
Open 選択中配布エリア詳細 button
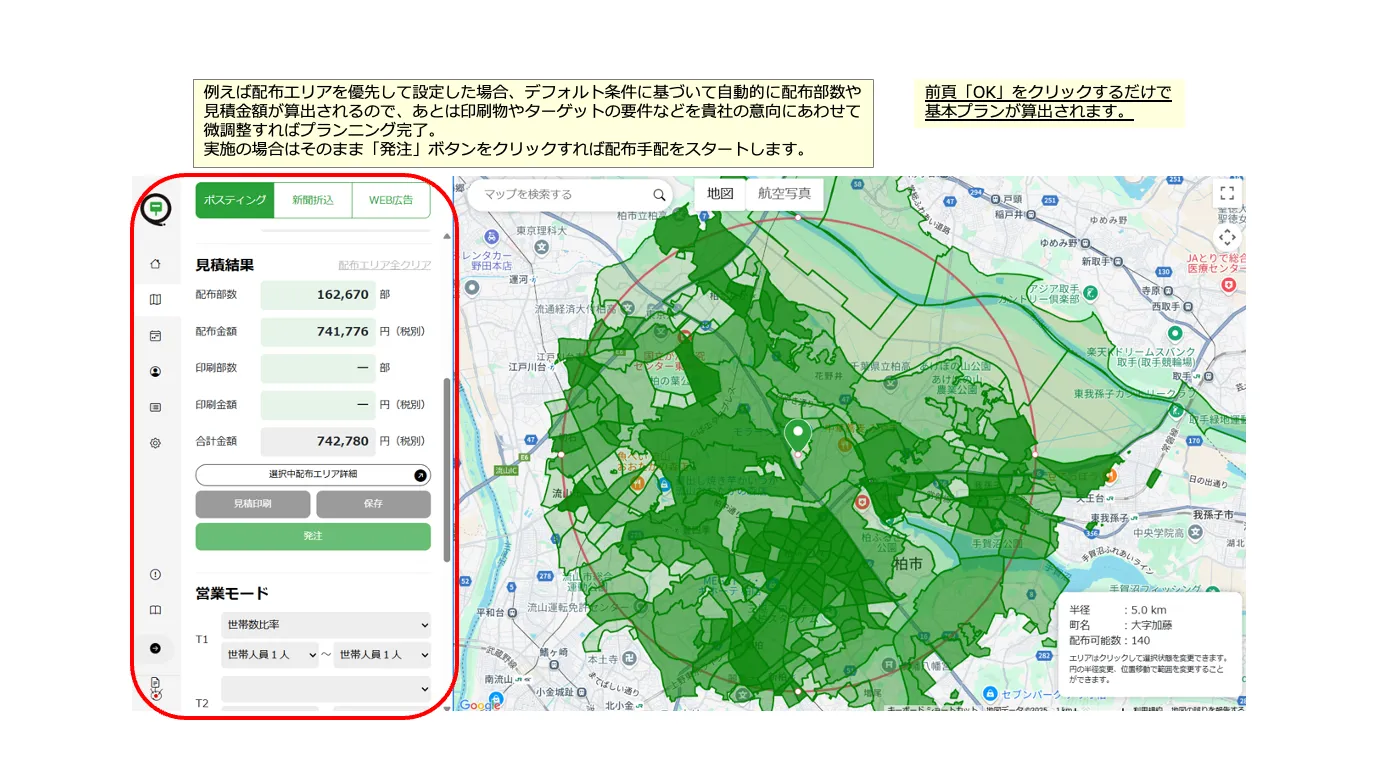coord(313,475)
